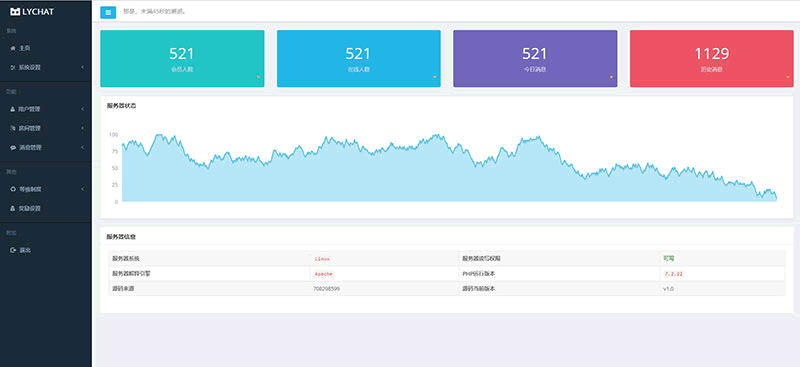The image size is (800, 367).
Task: Open the teal 会员人数 521 stat card
Action: pyautogui.click(x=182, y=59)
